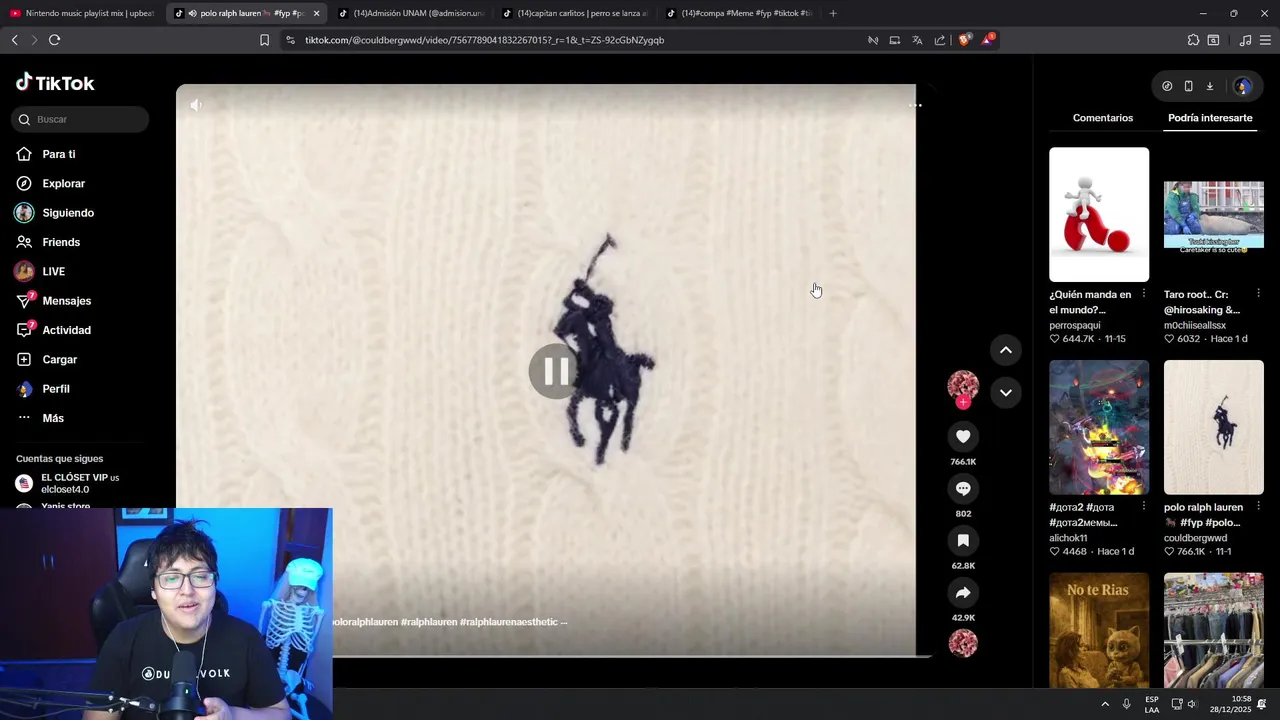Like the video with the heart icon
Screen dimensions: 1280x720
[963, 436]
